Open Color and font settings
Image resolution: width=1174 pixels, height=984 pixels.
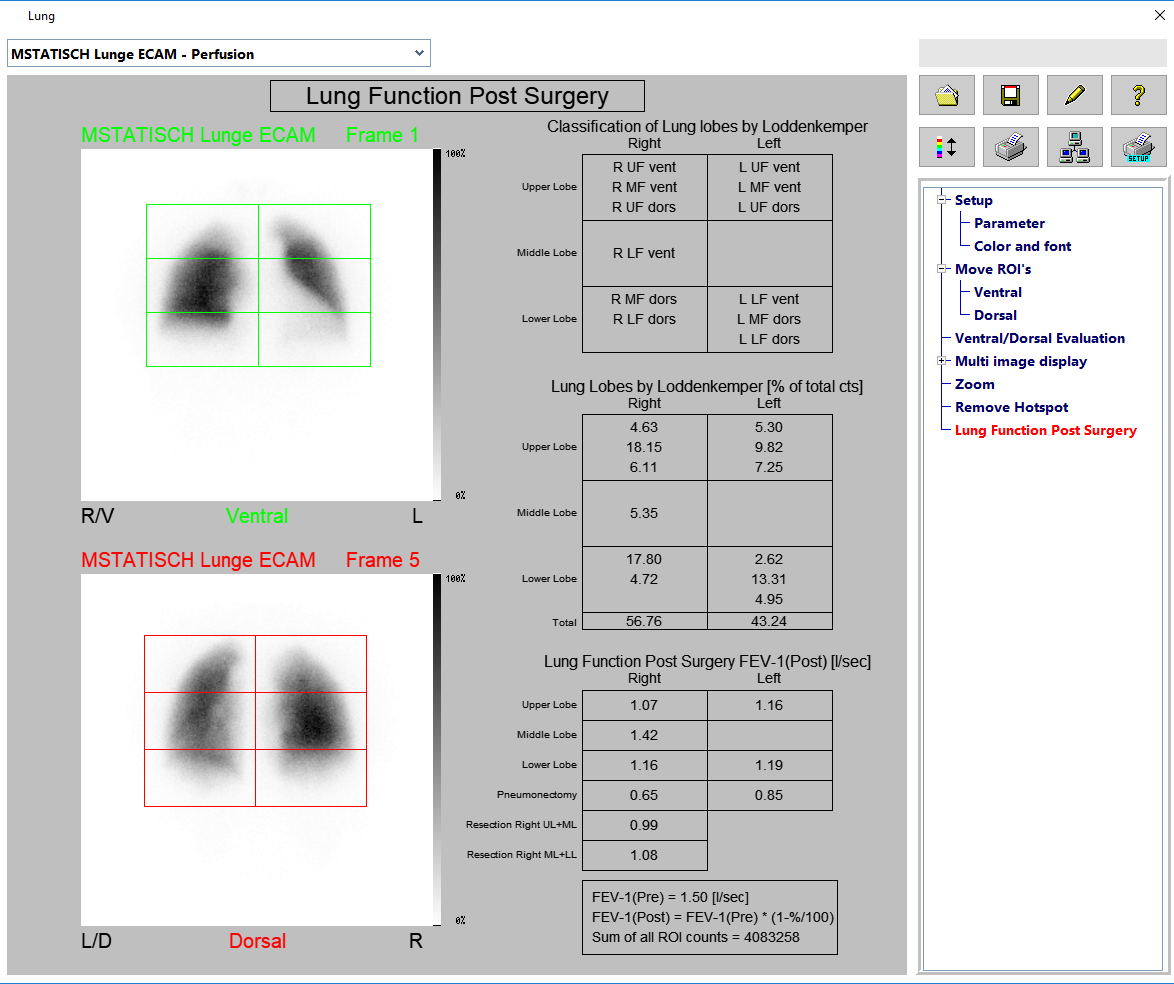coord(1022,246)
